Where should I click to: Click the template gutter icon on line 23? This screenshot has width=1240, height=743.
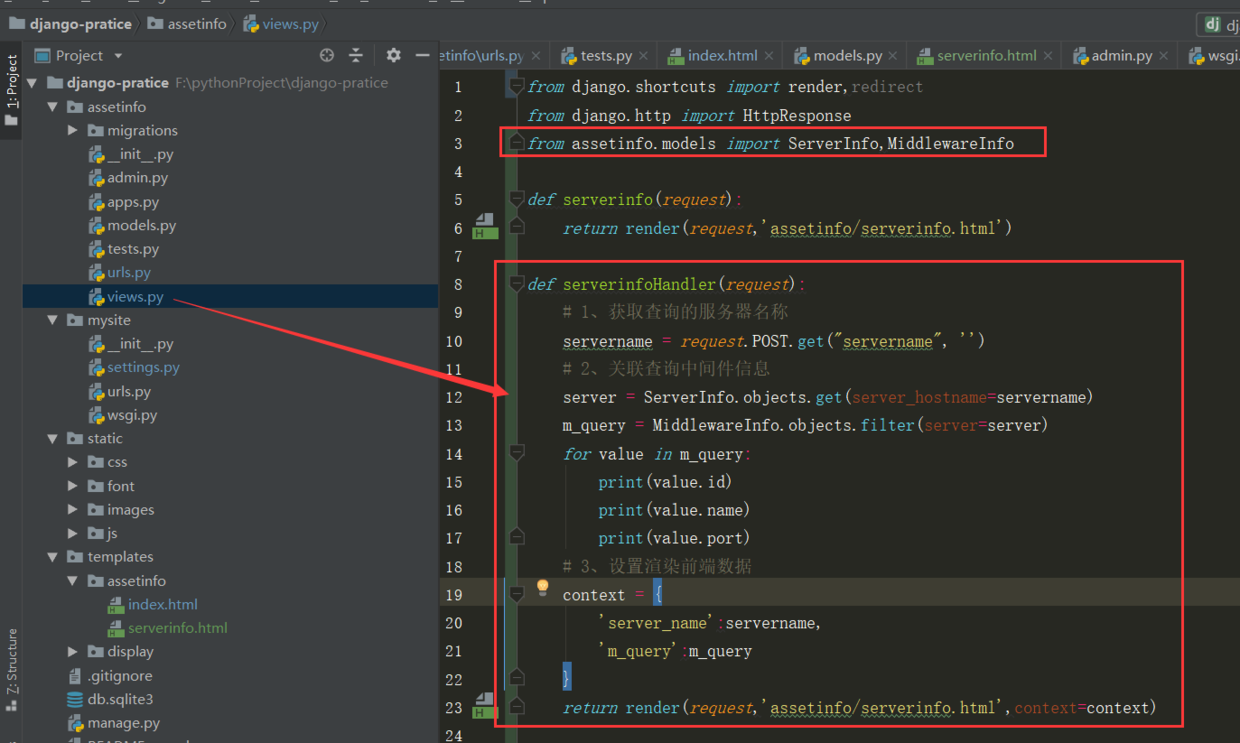pyautogui.click(x=485, y=706)
